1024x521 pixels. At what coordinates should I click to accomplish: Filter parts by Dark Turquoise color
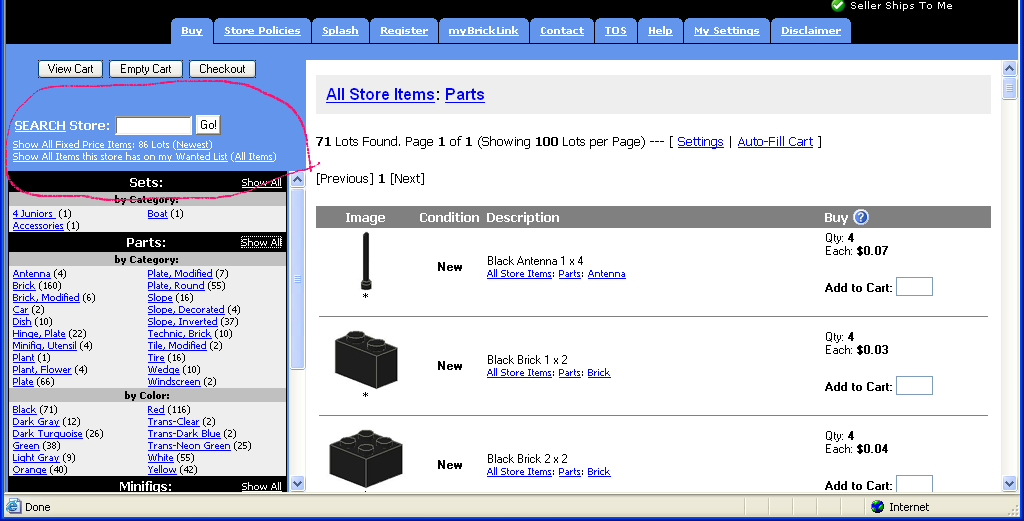(x=48, y=434)
